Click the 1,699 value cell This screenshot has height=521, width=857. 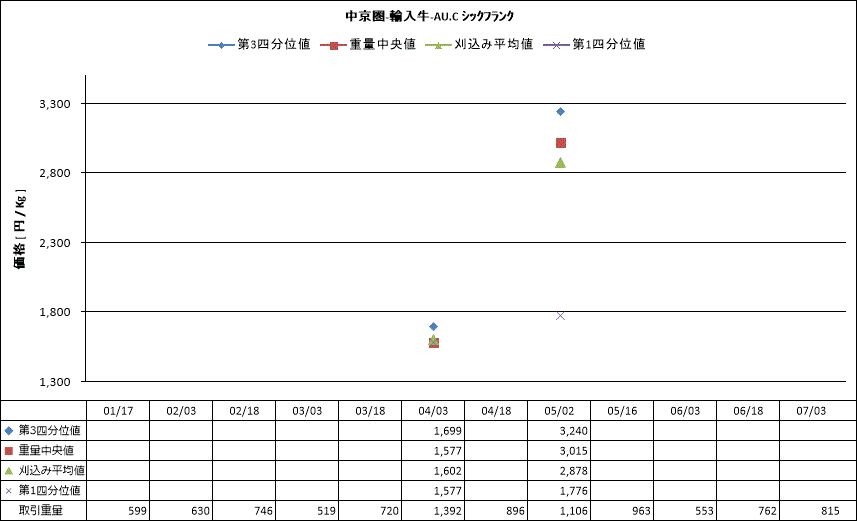[433, 431]
